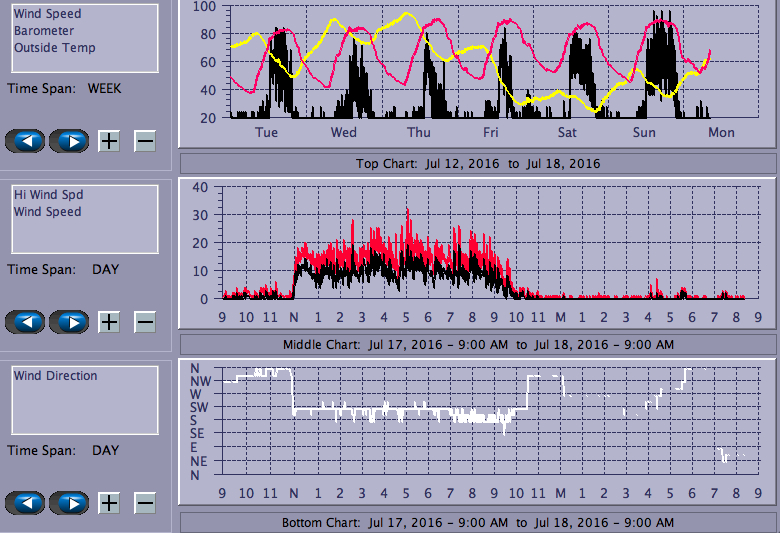Click the top chart back arrow button
780x533 pixels.
point(27,141)
